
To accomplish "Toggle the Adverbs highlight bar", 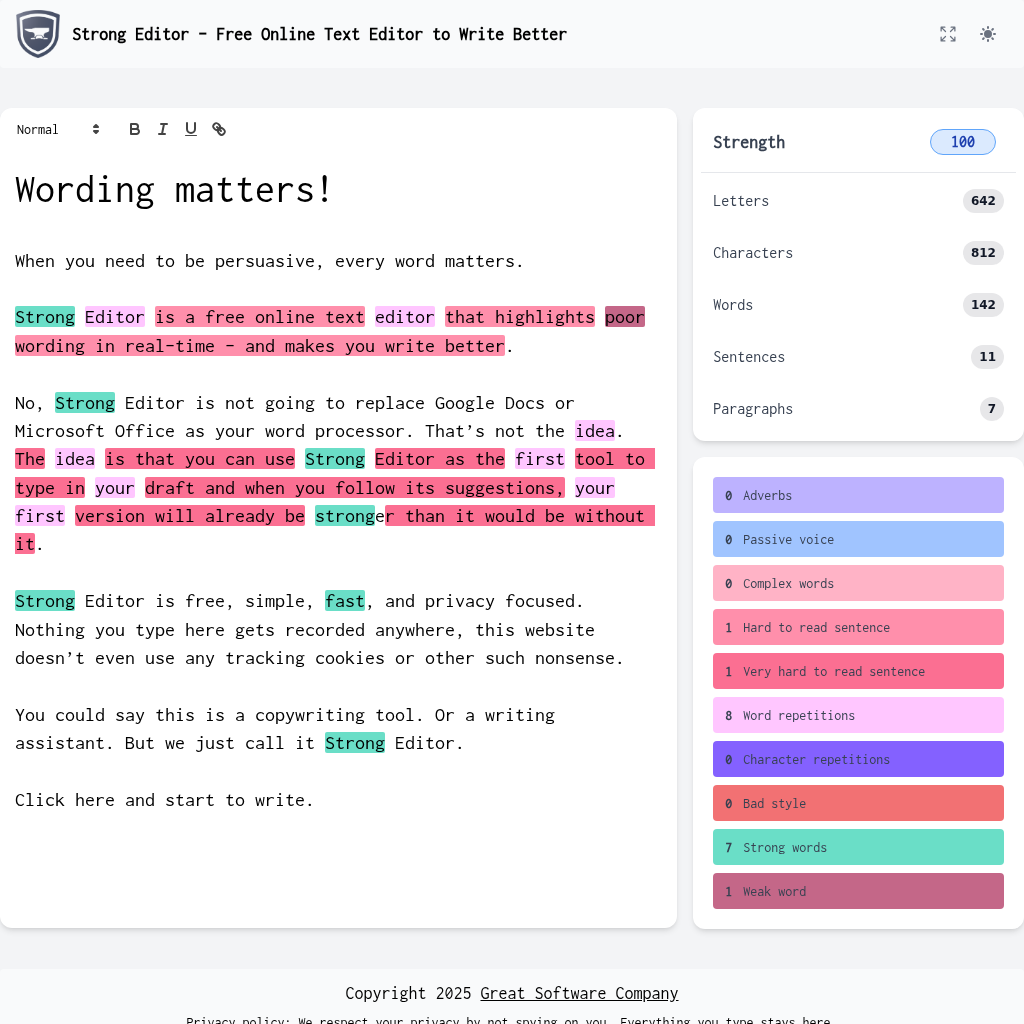I will click(x=857, y=495).
